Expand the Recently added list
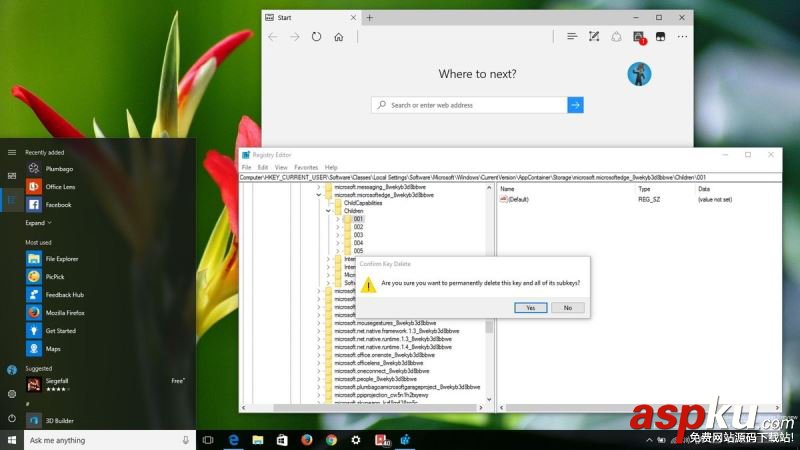 click(x=38, y=223)
